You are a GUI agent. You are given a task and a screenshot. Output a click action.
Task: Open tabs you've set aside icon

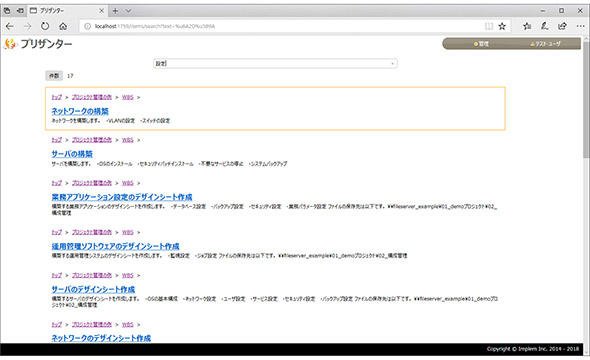(7, 11)
